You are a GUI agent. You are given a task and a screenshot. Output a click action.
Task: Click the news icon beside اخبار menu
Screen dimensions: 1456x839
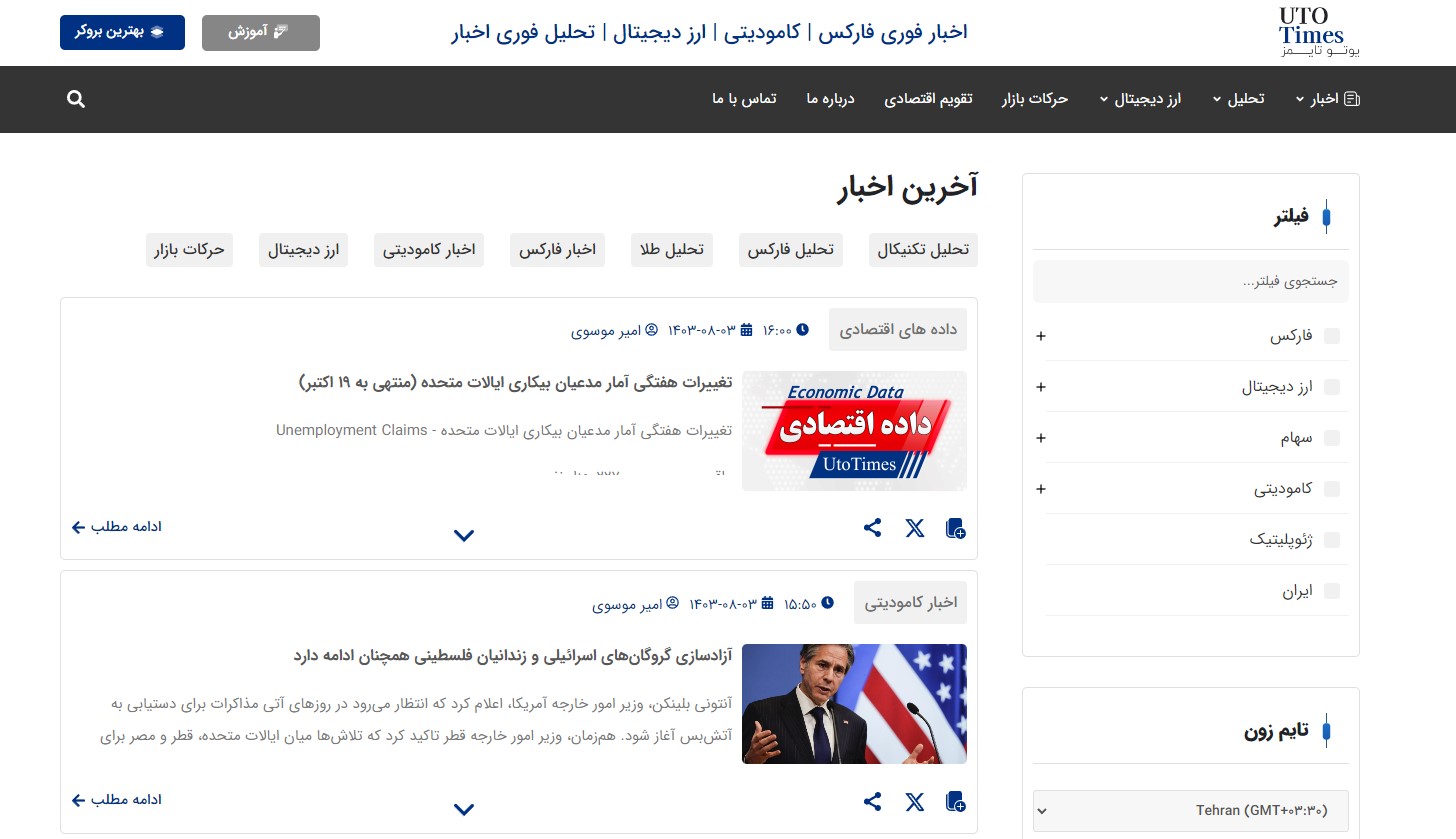point(1352,99)
